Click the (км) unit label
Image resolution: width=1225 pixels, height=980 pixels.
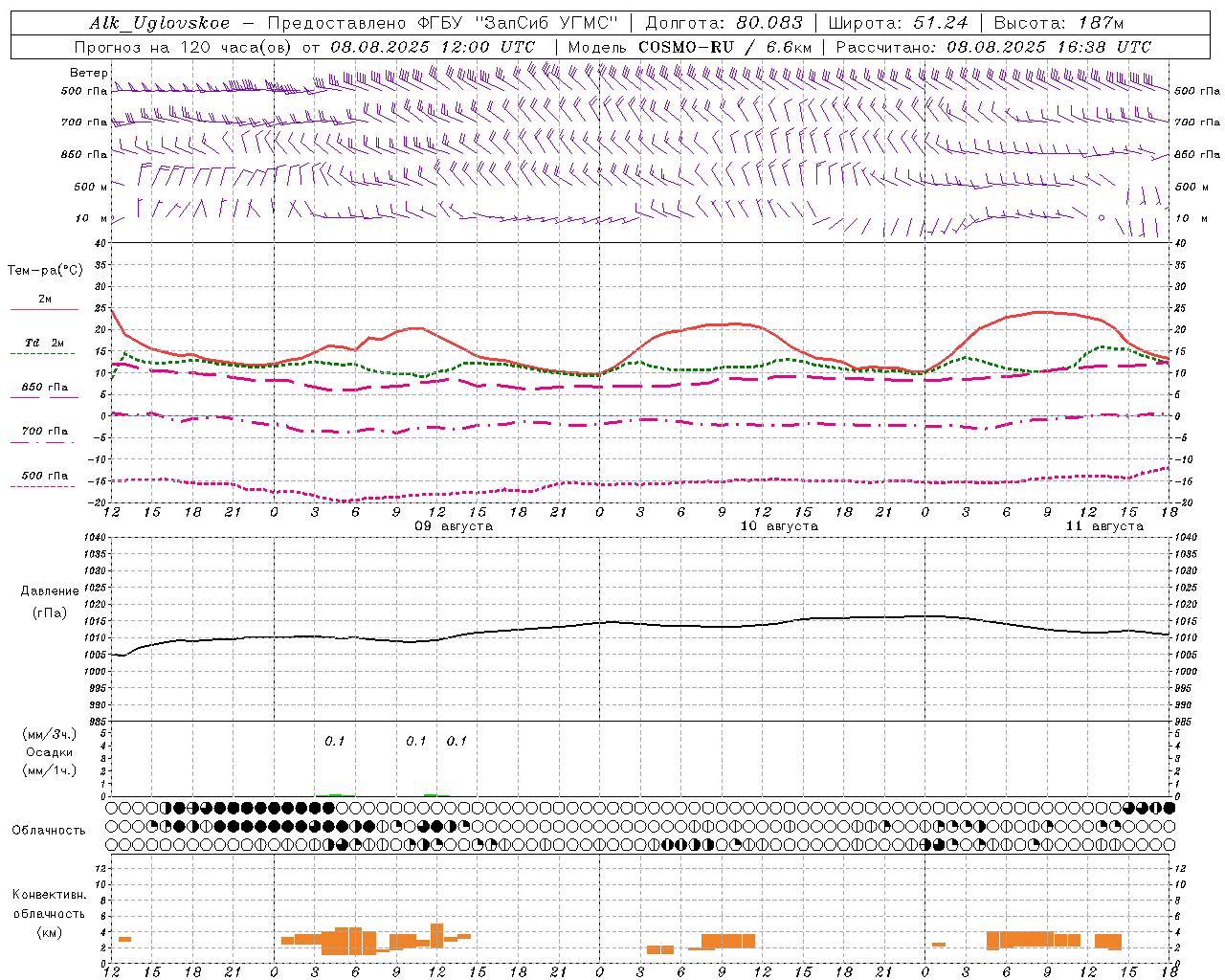click(x=49, y=933)
